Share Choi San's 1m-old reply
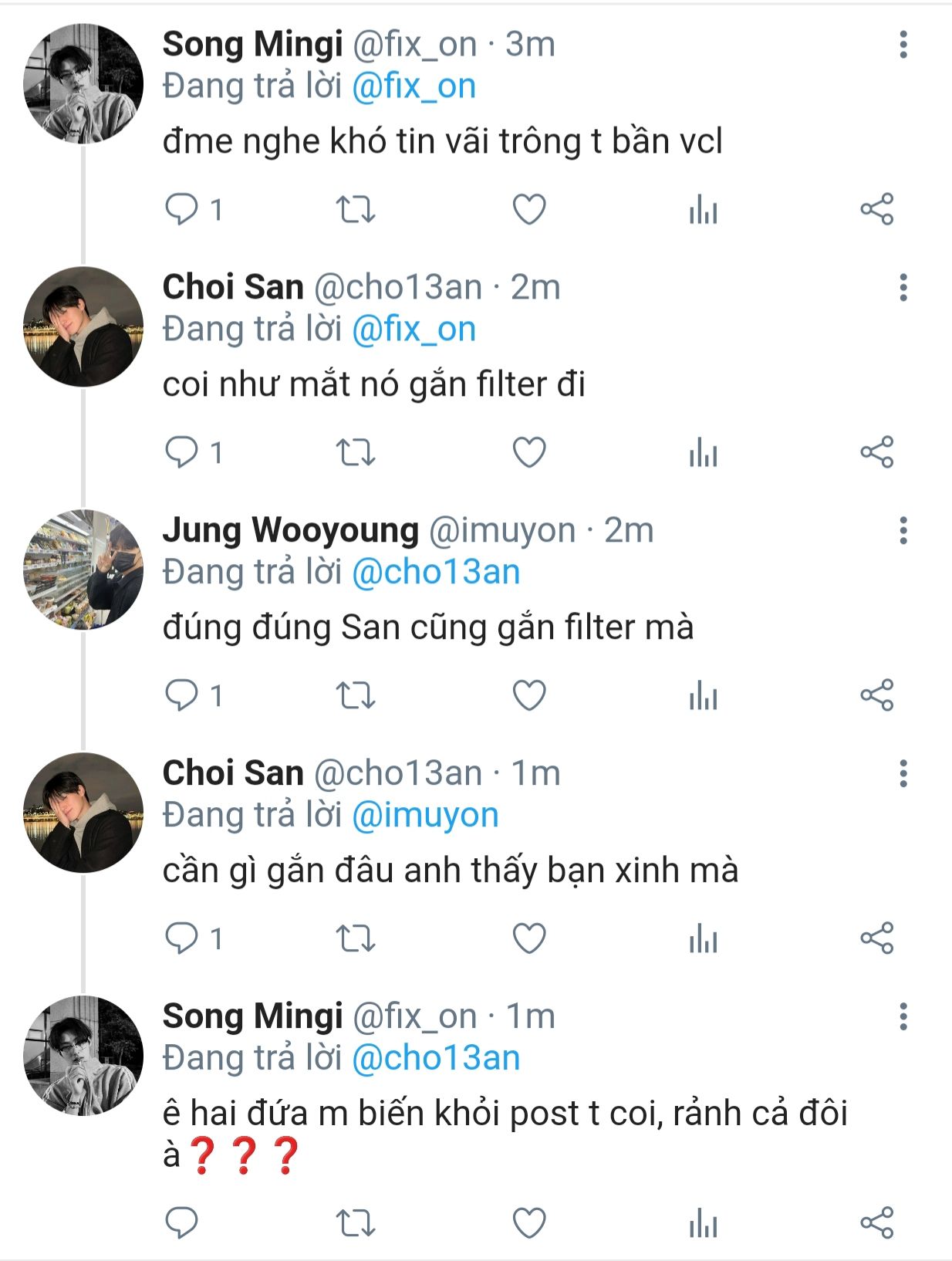The image size is (952, 1261). tap(876, 938)
